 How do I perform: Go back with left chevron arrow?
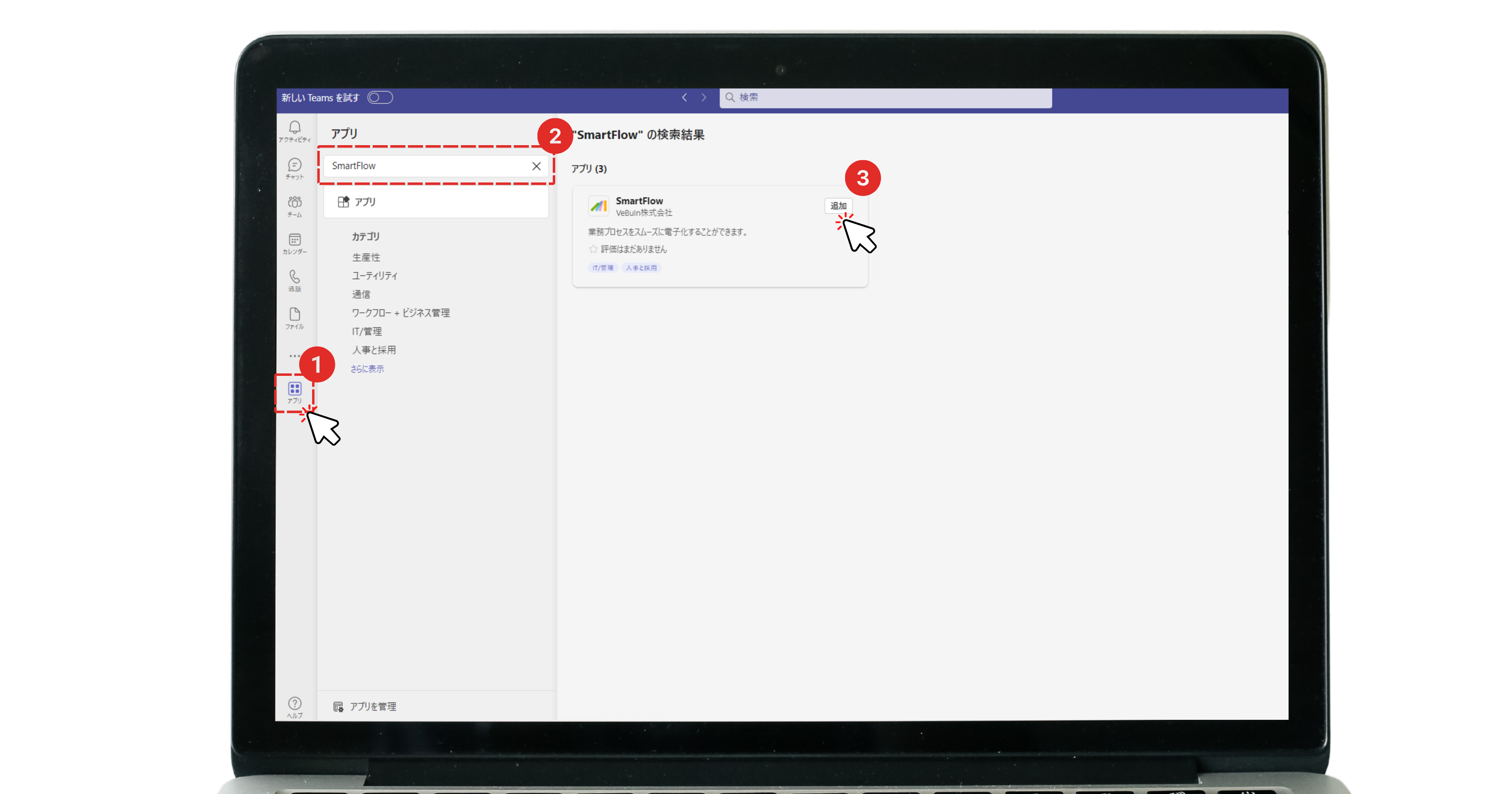(684, 98)
